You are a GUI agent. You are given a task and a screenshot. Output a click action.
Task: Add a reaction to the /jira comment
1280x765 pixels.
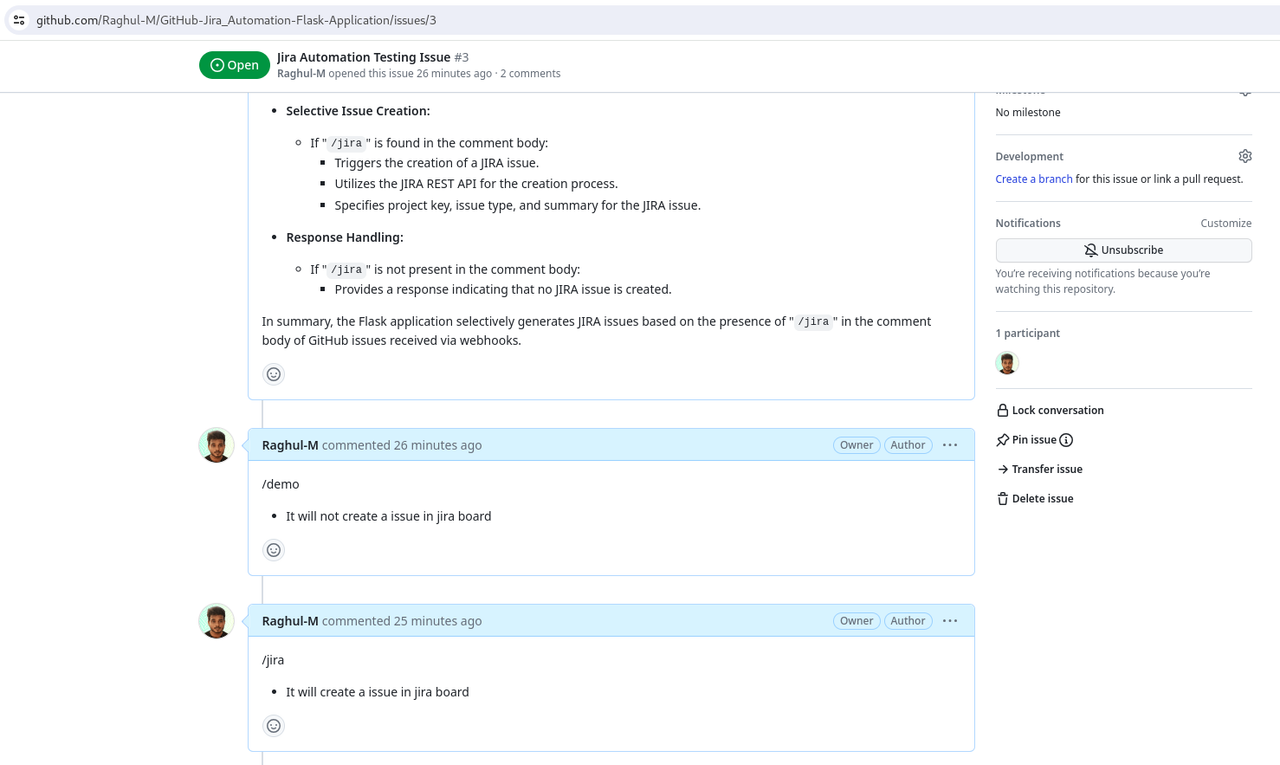273,725
